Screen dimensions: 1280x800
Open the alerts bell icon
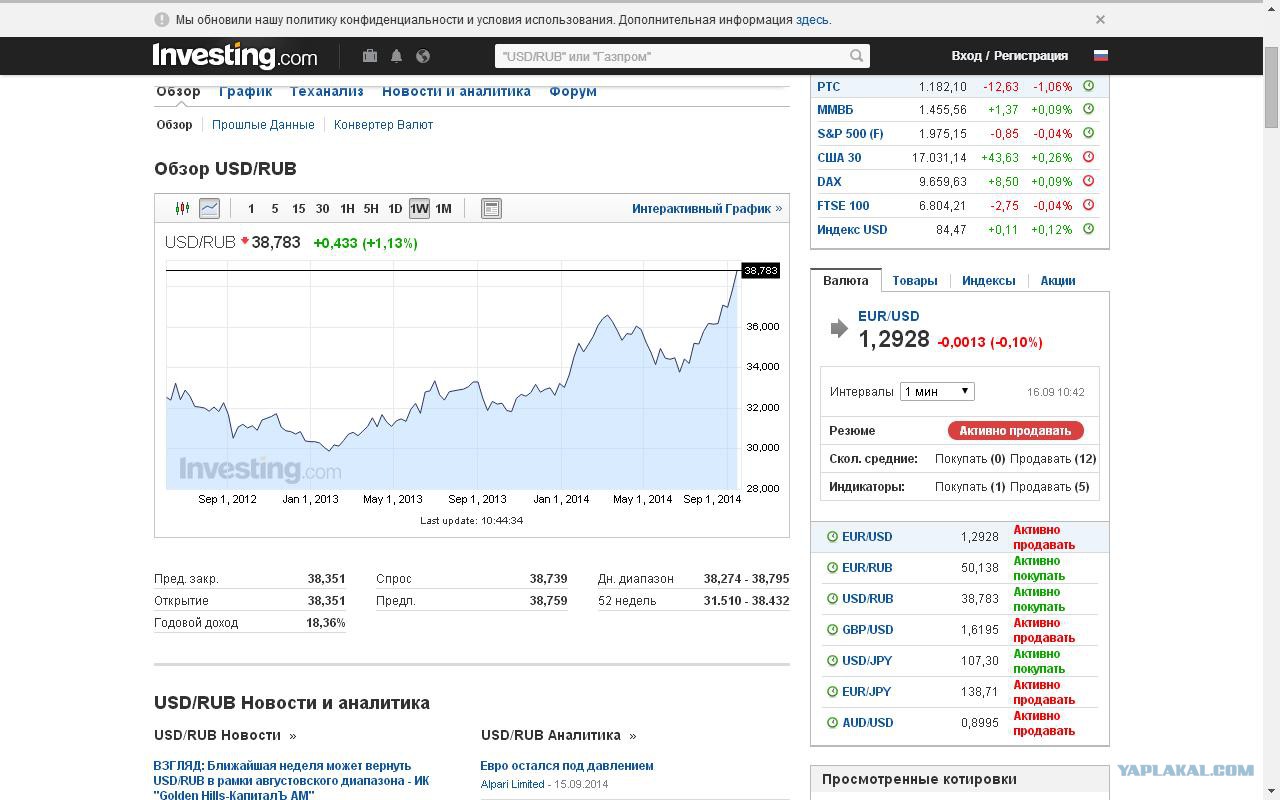click(396, 56)
